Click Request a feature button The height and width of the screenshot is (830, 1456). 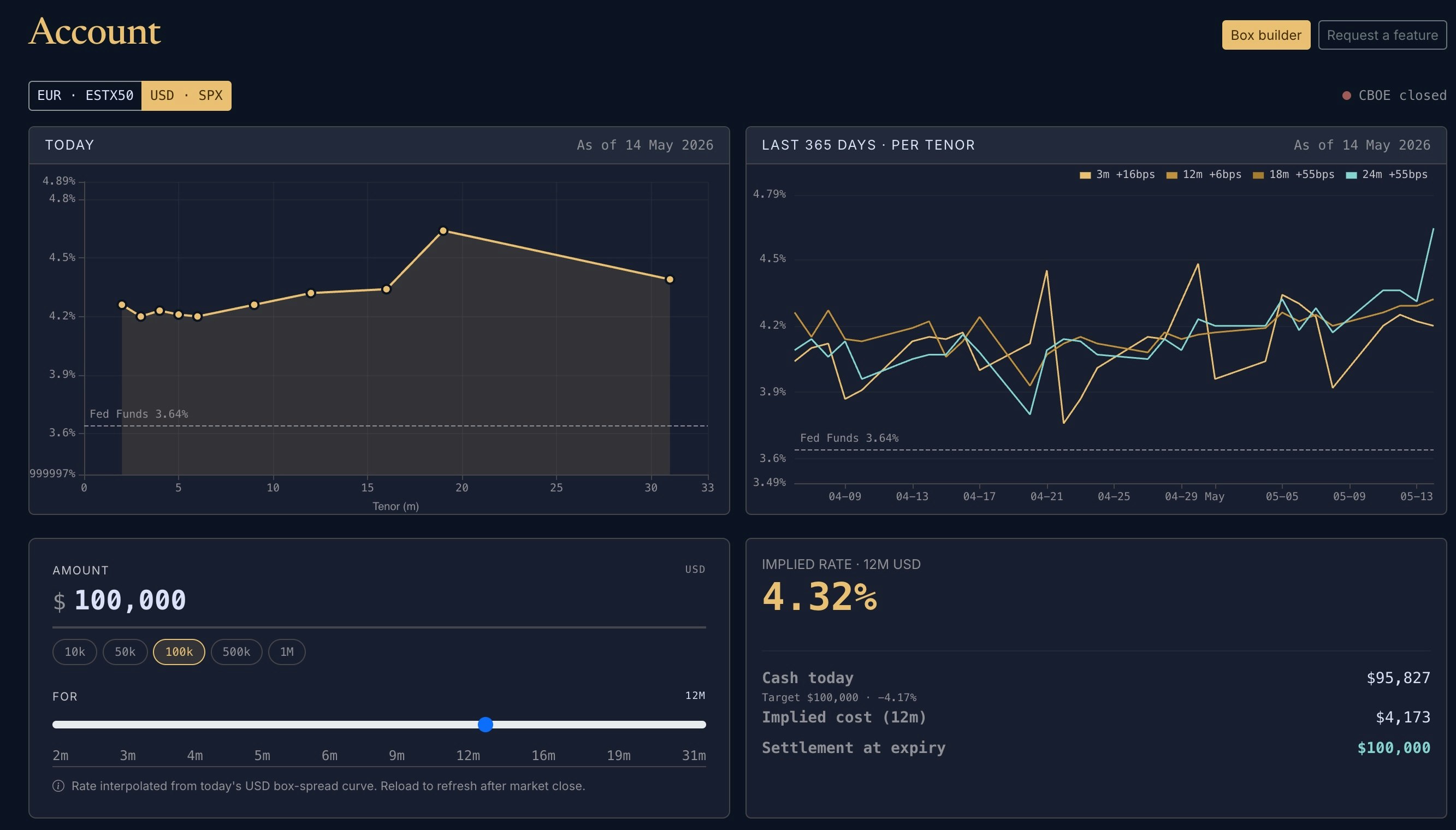click(1382, 35)
